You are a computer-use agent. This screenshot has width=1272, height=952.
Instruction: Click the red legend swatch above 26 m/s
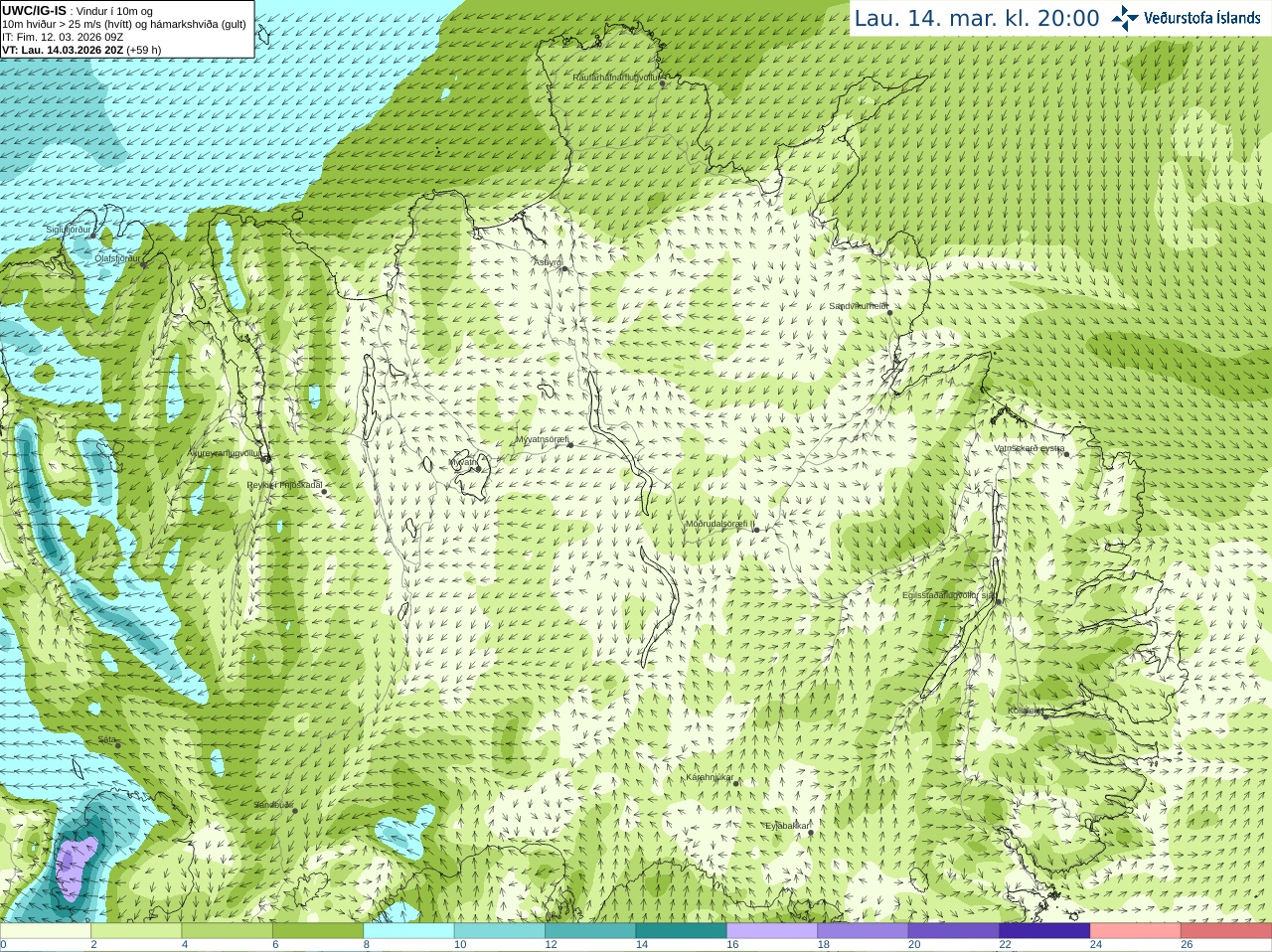point(1226,931)
